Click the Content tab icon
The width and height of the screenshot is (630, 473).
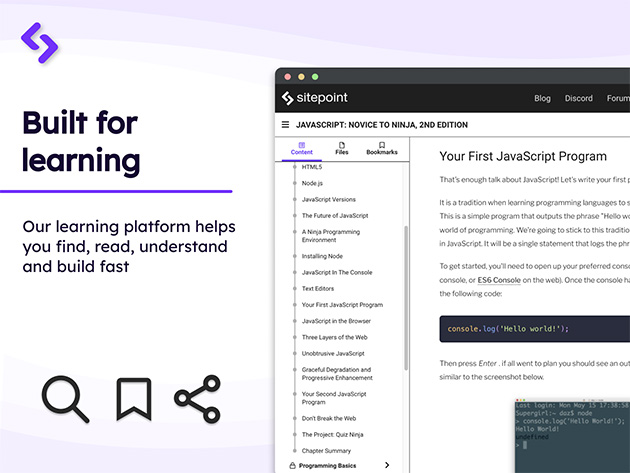302,145
